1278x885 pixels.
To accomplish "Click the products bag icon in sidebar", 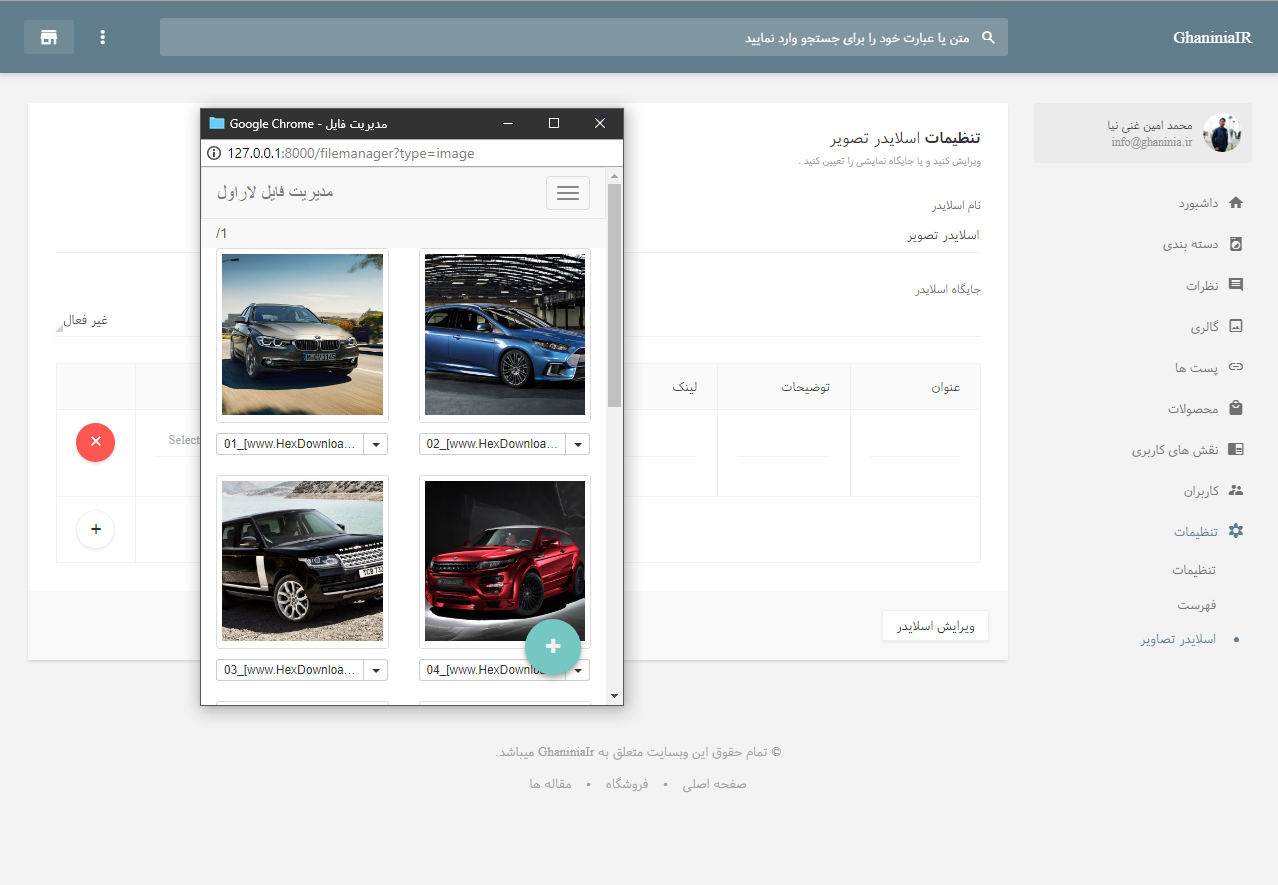I will pos(1235,408).
